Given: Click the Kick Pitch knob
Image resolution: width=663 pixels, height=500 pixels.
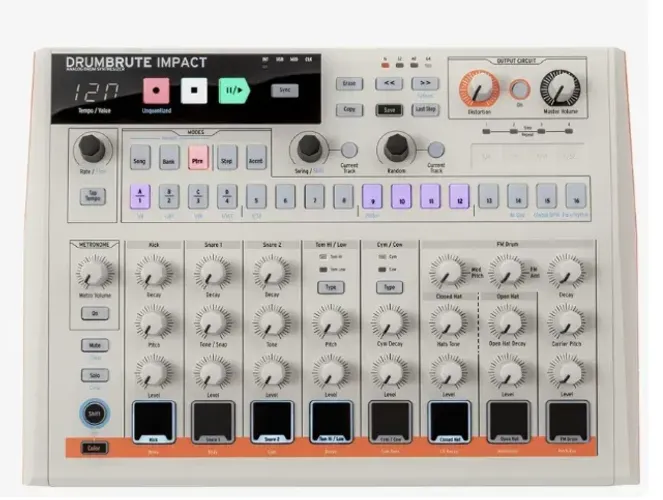Looking at the screenshot, I should (153, 322).
